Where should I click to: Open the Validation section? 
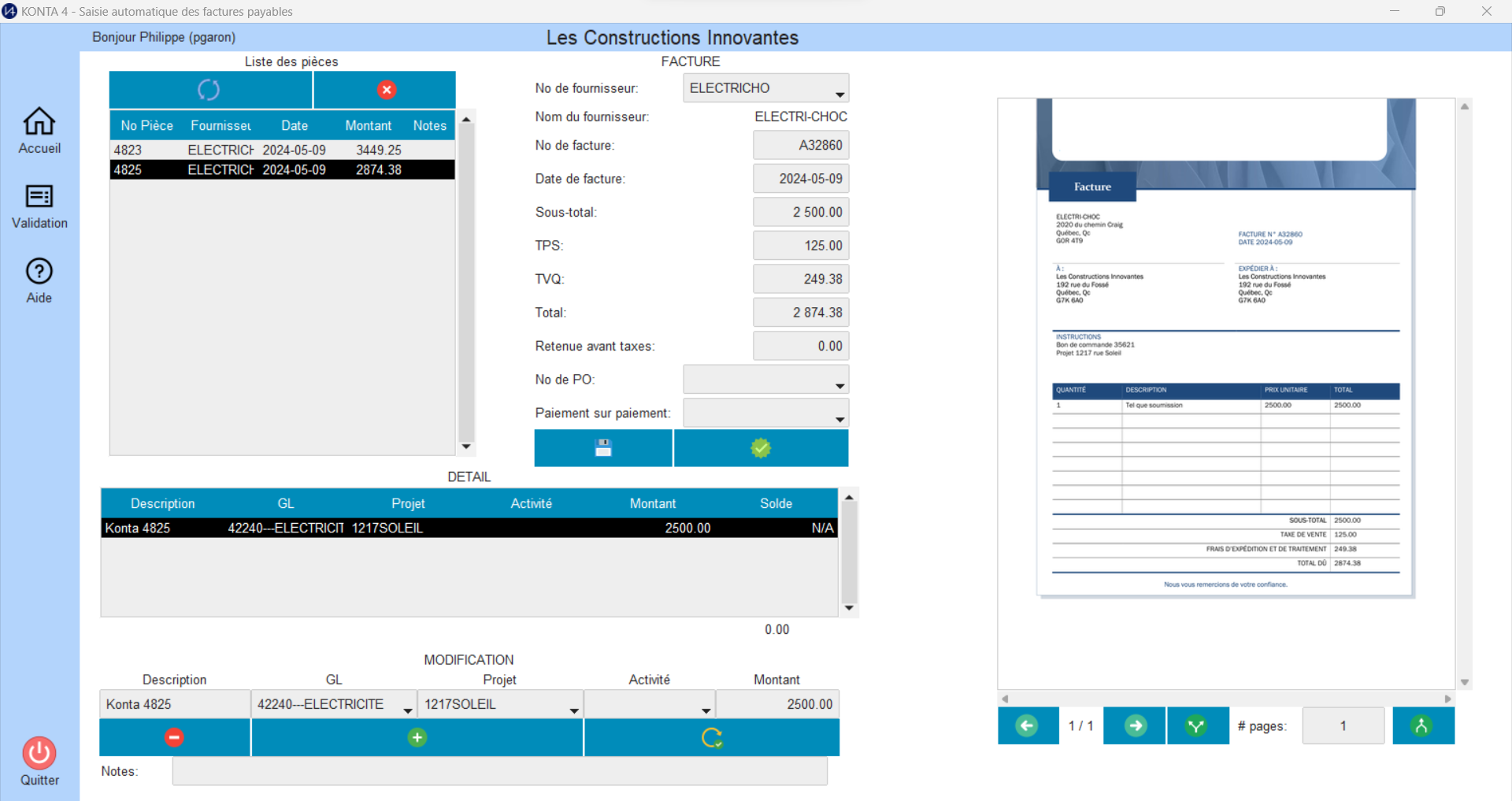pos(39,206)
